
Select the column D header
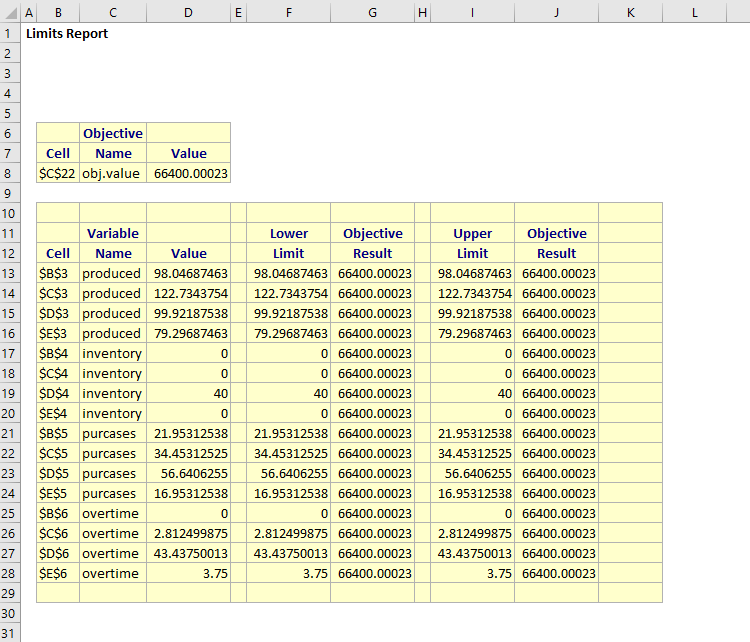[188, 12]
